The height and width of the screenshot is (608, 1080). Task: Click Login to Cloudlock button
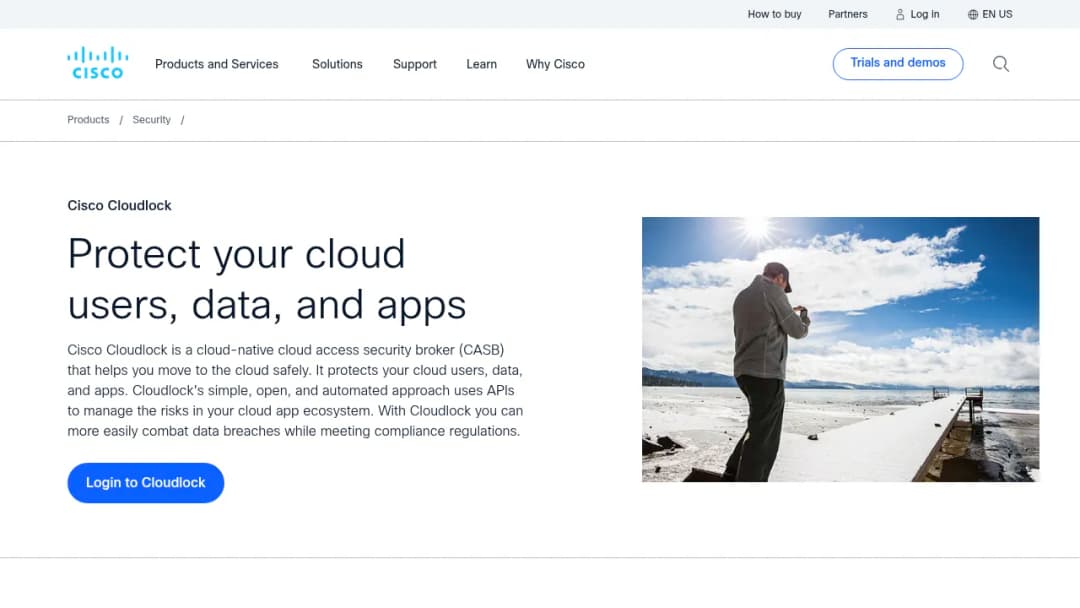(145, 483)
